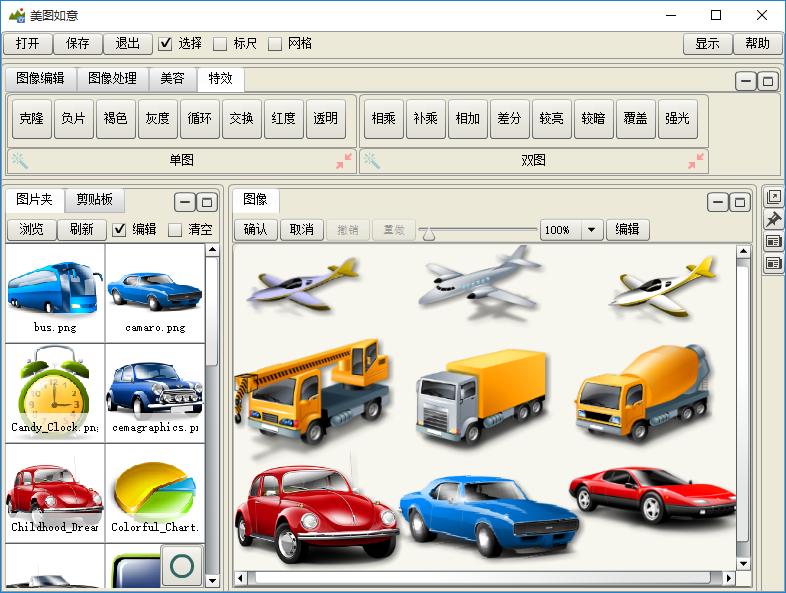The width and height of the screenshot is (786, 593).
Task: Click the collapse arrows icon in 双图 panel
Action: tap(696, 161)
